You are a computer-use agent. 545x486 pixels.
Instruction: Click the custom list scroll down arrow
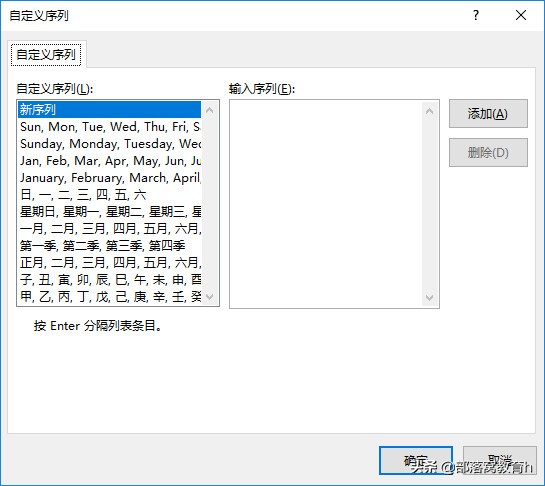(x=210, y=297)
